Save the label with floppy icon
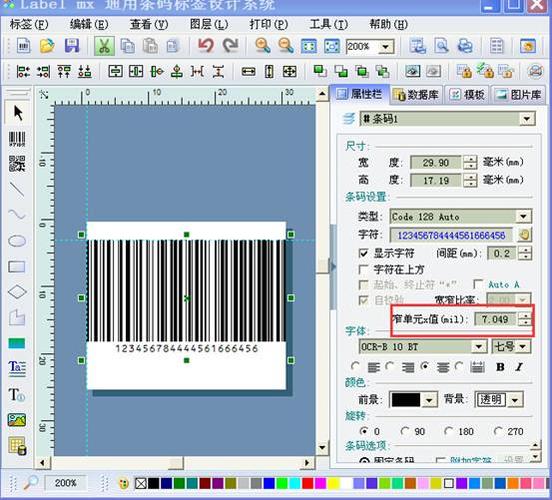 tap(71, 46)
